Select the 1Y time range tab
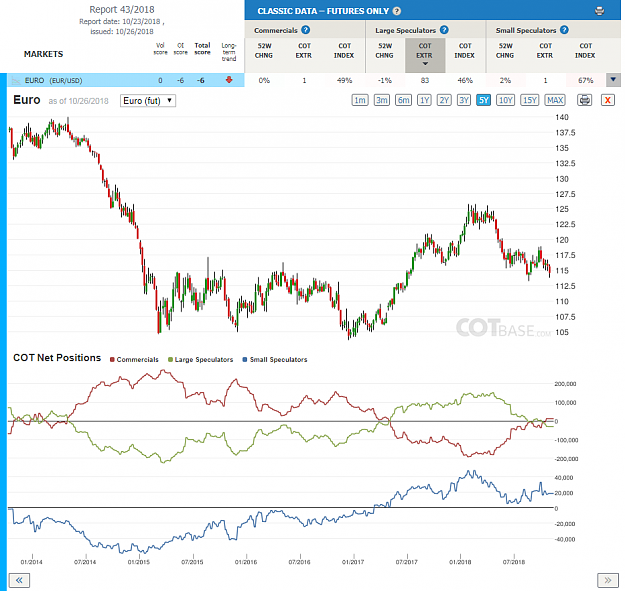The image size is (625, 591). click(x=424, y=100)
